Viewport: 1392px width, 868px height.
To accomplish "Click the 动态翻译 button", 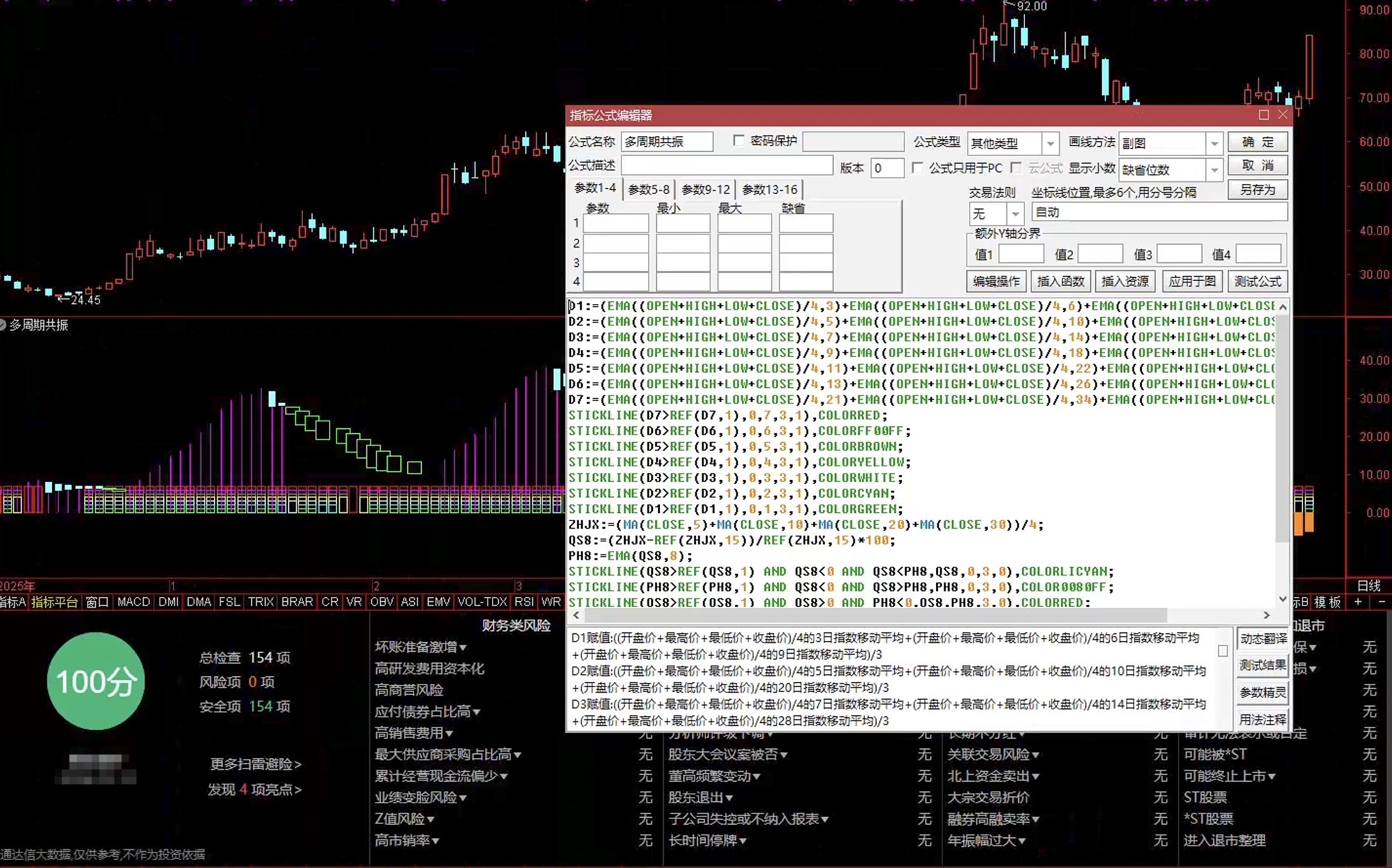I will (x=1263, y=639).
